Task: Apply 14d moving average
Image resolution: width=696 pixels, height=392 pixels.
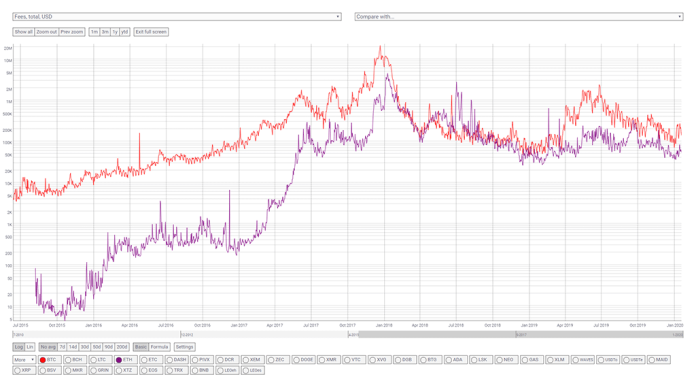Action: [73, 347]
